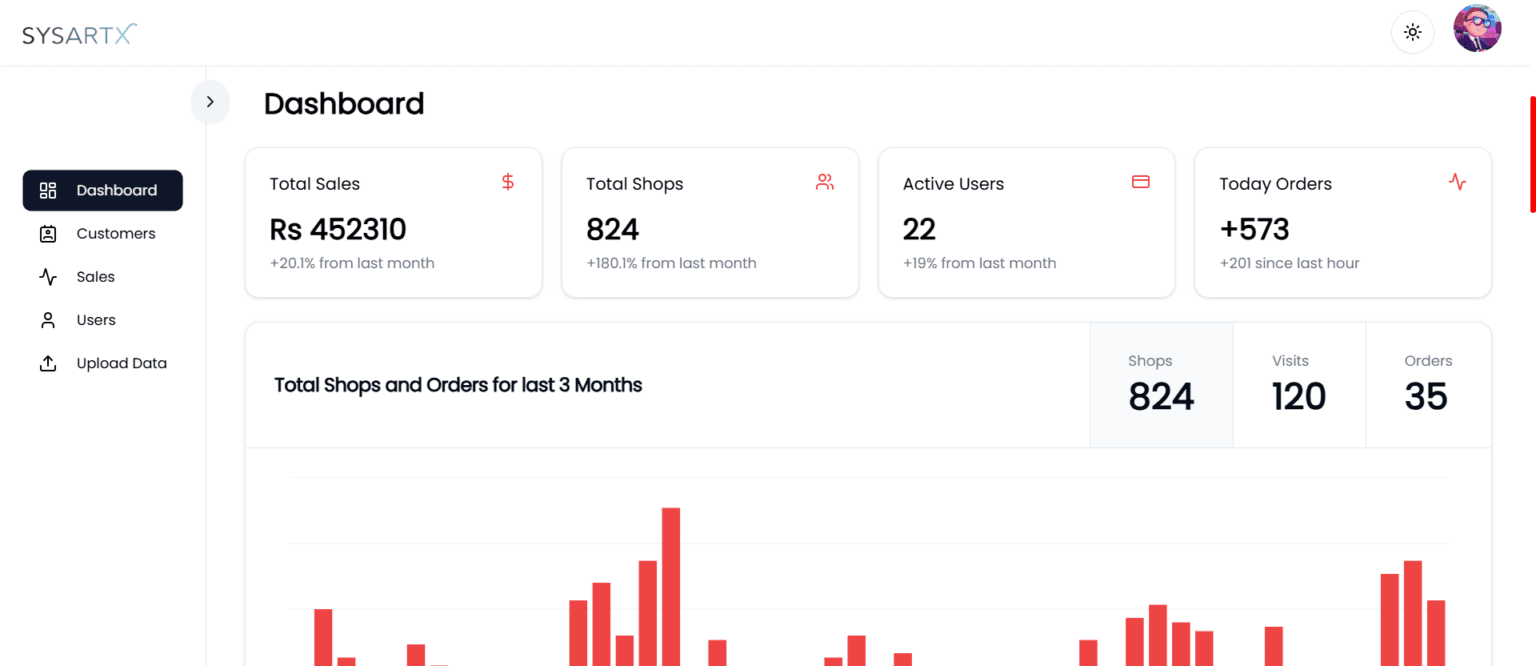Click the pulse icon on Today Orders card
Image resolution: width=1536 pixels, height=666 pixels.
pos(1457,182)
